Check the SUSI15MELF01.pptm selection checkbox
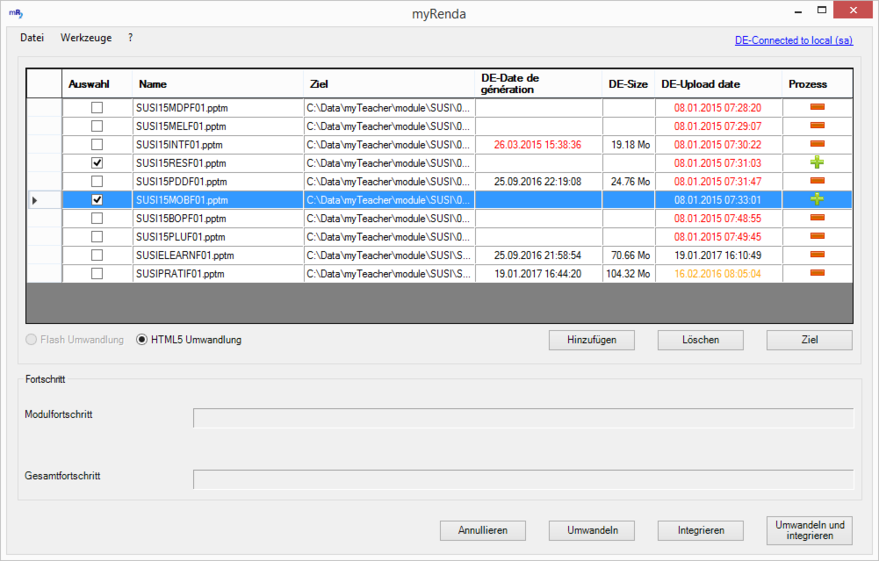The image size is (879, 561). (97, 126)
